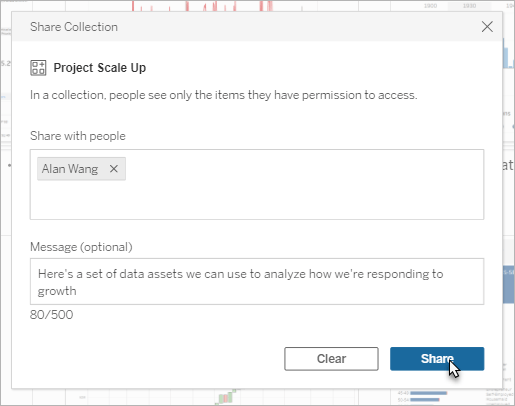Click the Clear button
Screen dimensions: 515x406
(x=331, y=359)
